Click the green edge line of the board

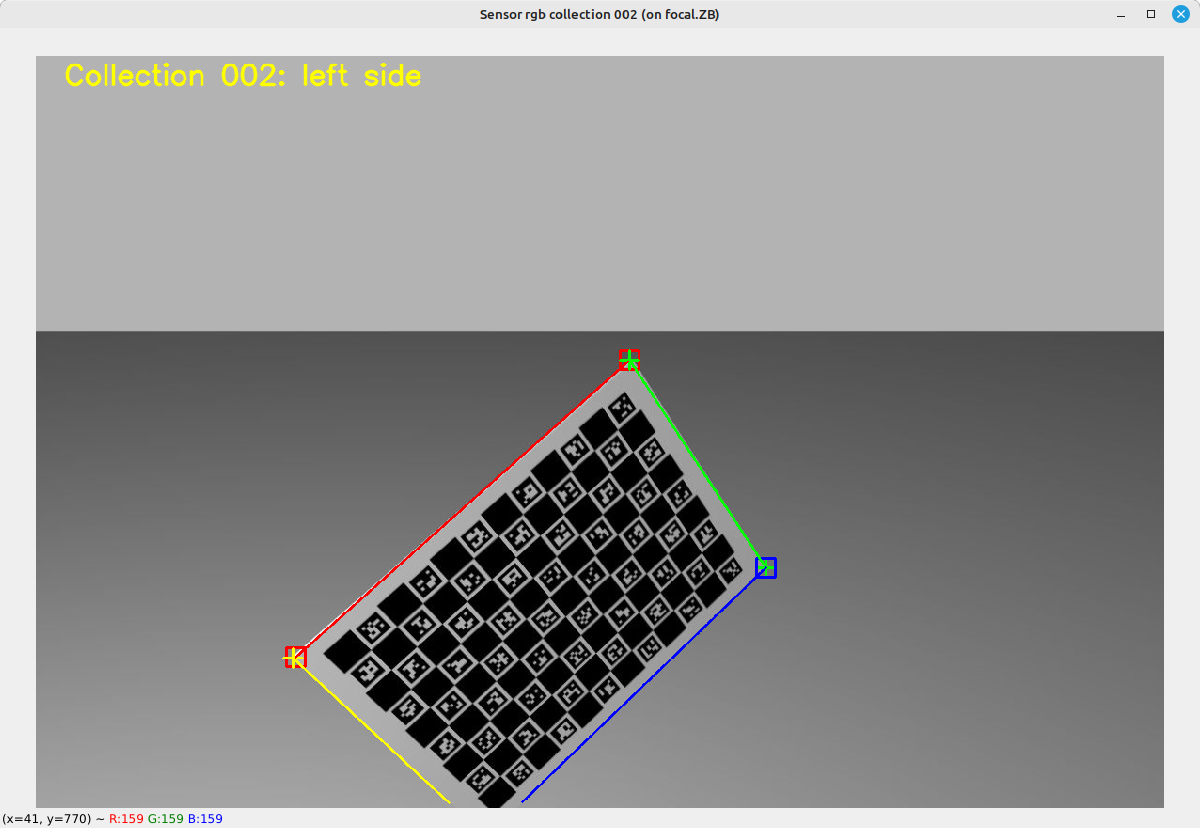697,464
